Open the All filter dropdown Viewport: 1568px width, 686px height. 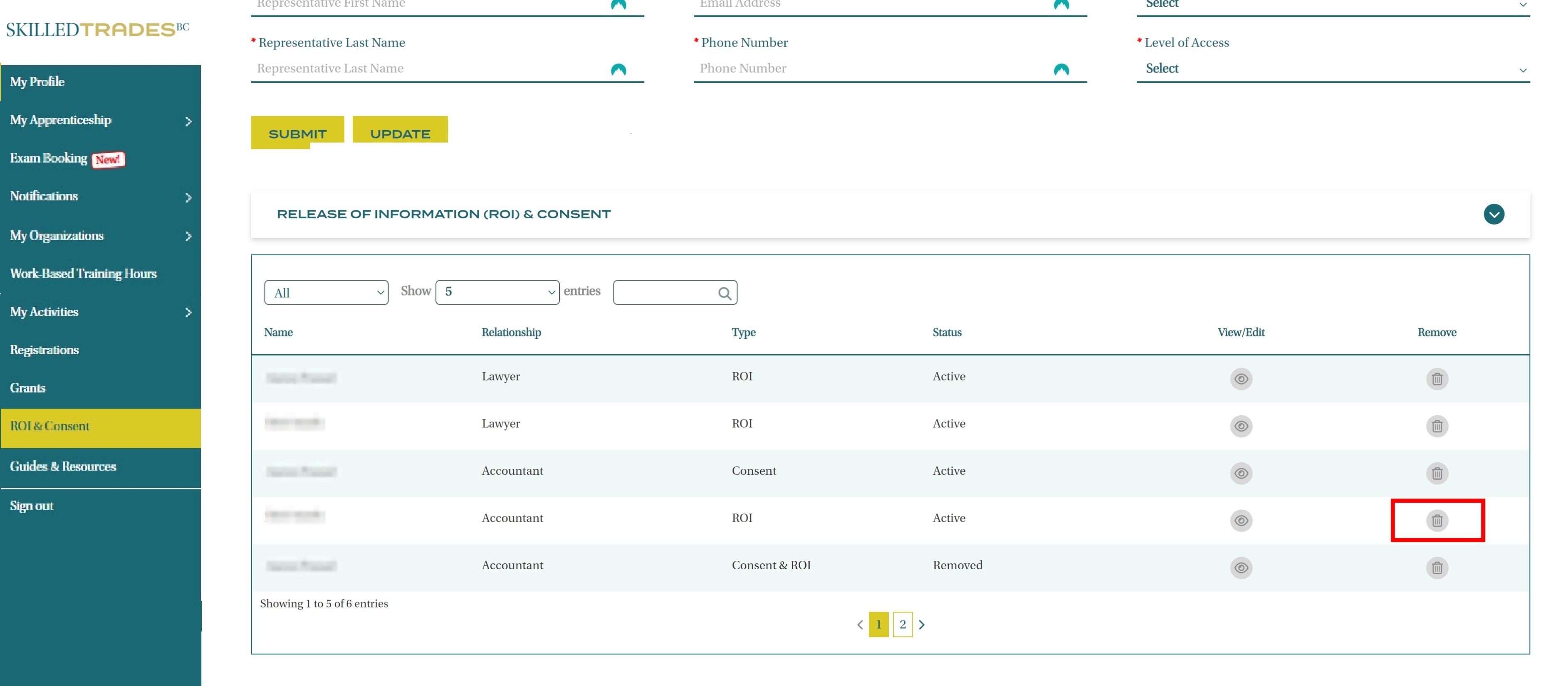point(326,293)
